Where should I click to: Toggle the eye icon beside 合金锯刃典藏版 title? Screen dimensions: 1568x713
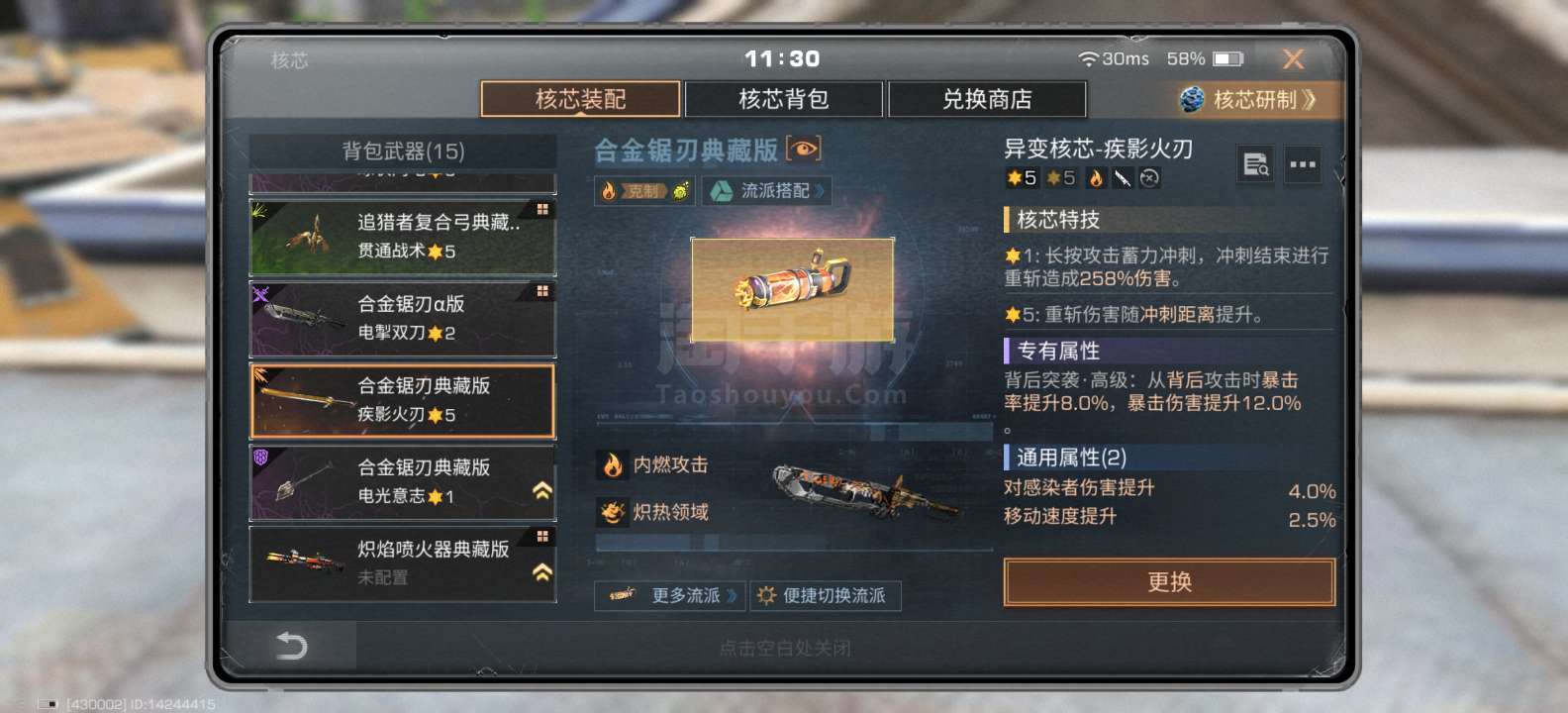click(803, 149)
